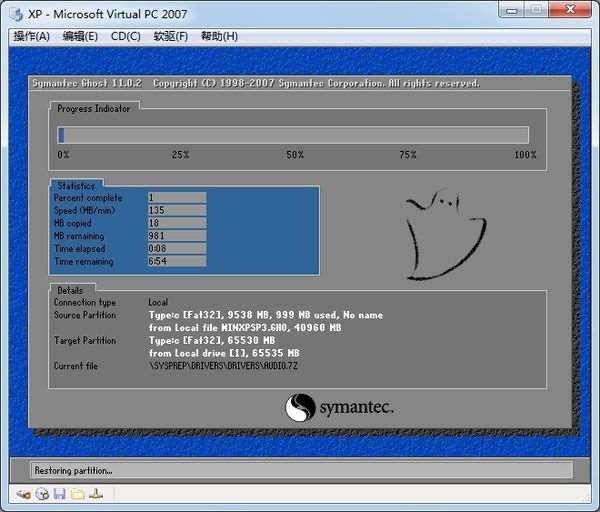Viewport: 600px width, 512px height.
Task: Click the source partition Fat32 9538 MB line
Action: (266, 315)
